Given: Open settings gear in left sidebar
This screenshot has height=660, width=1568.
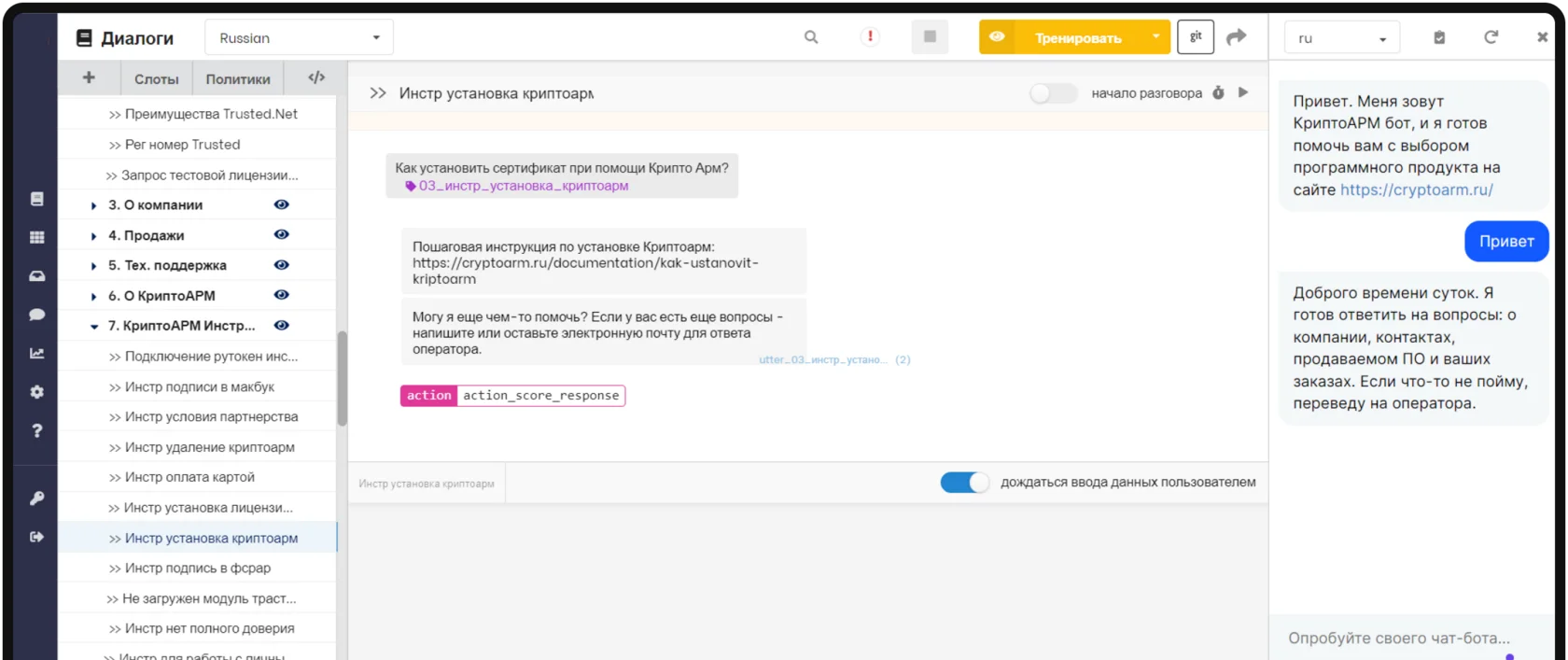Looking at the screenshot, I should click(37, 392).
